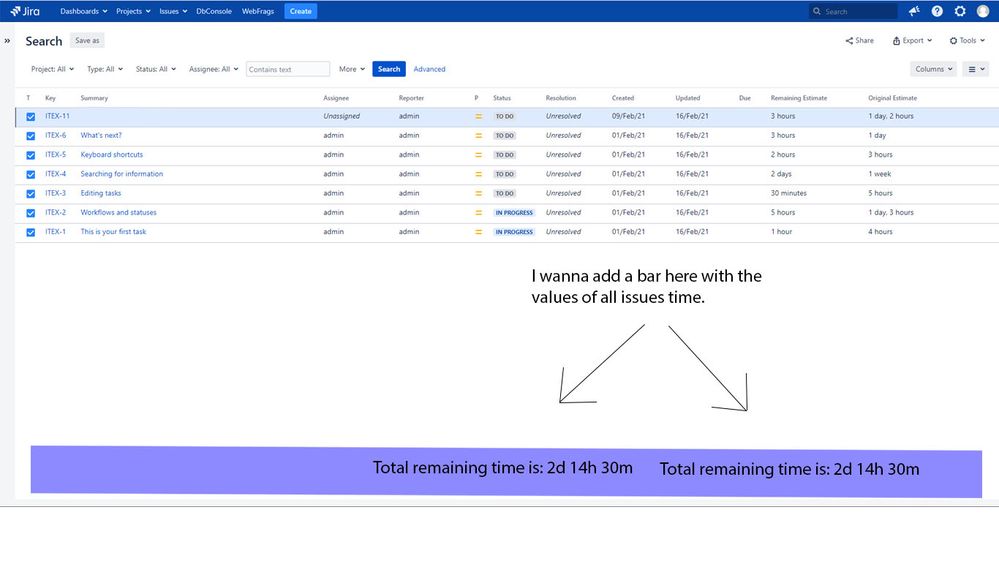Expand the More filter dropdown
This screenshot has height=562, width=999.
352,69
